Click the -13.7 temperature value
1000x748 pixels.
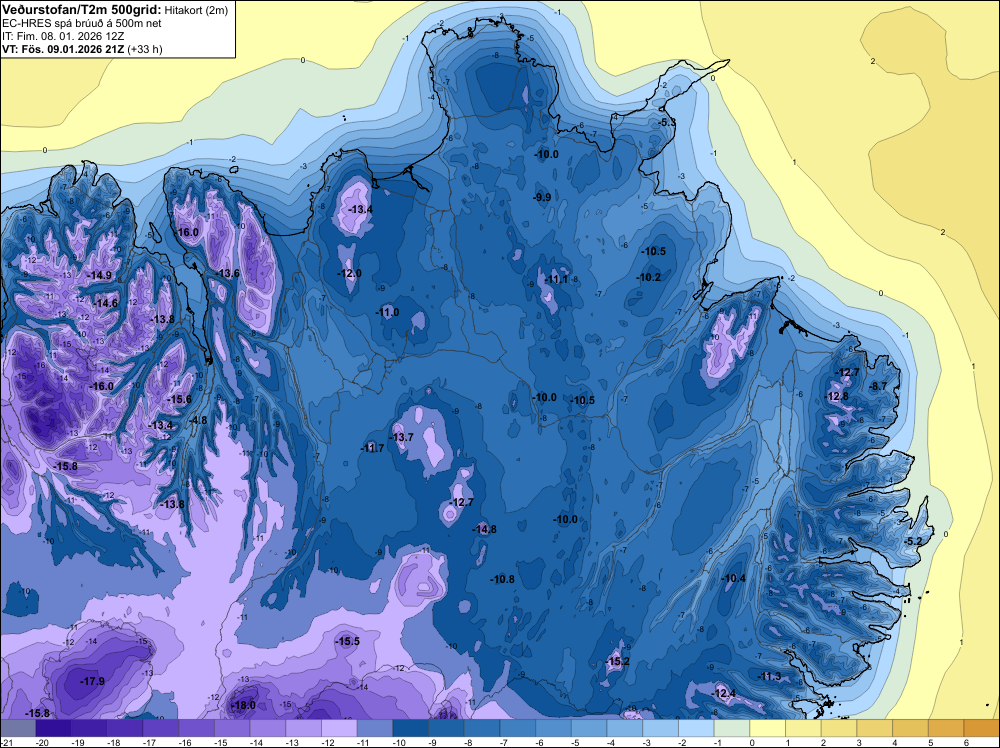pos(402,437)
